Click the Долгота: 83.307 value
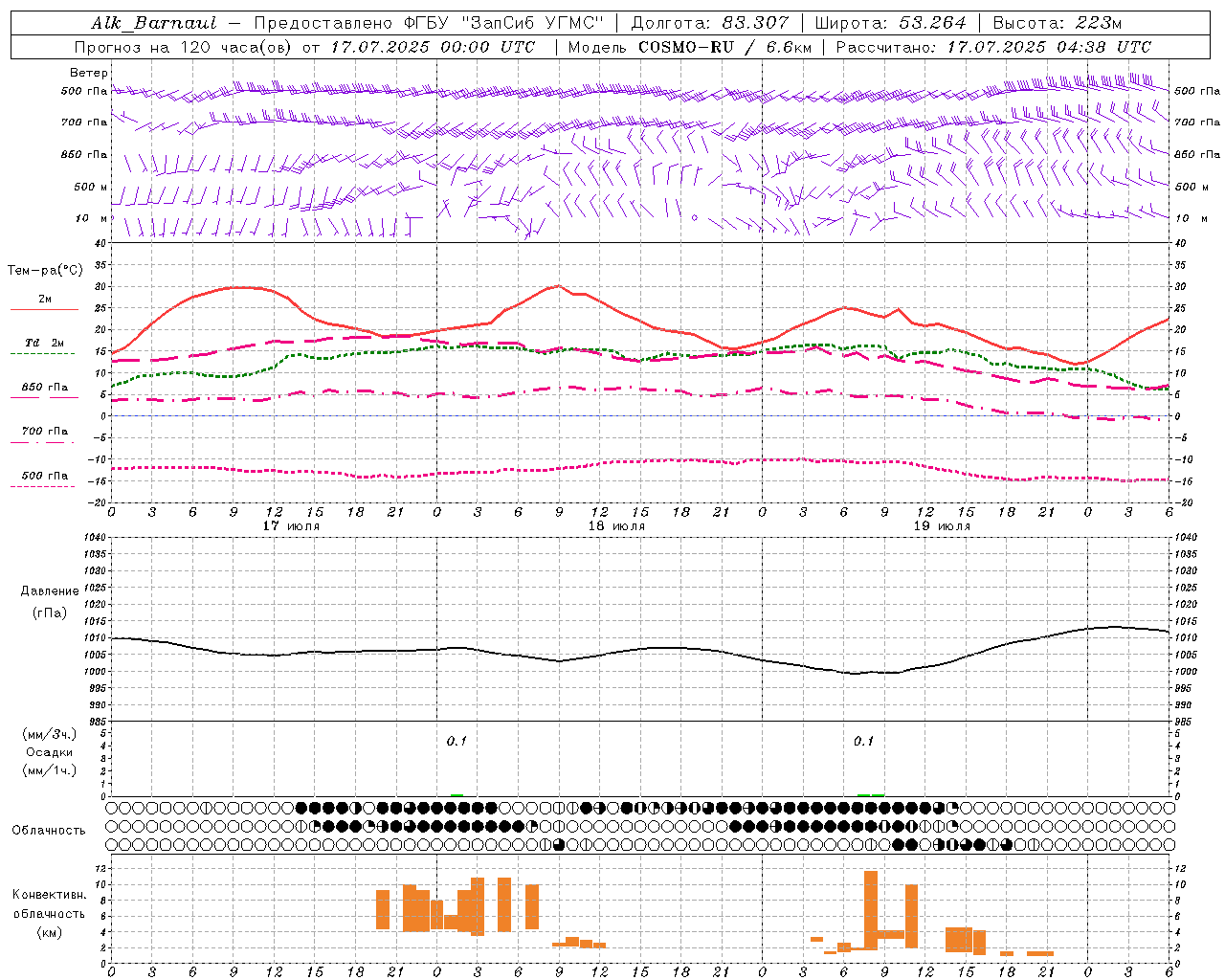The image size is (1225, 980). (710, 23)
